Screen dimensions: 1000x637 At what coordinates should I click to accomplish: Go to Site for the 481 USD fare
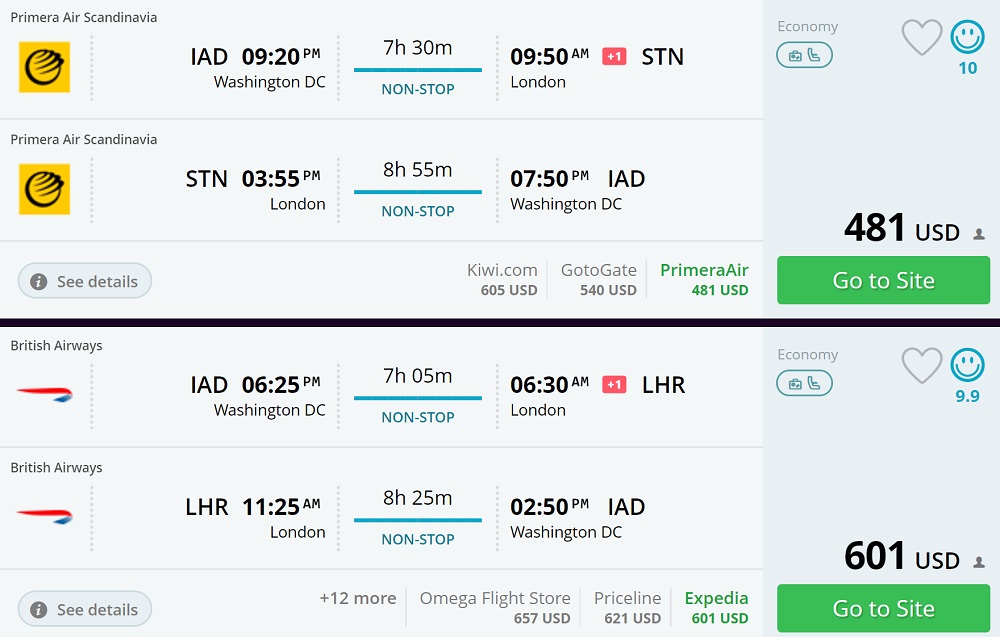[883, 280]
